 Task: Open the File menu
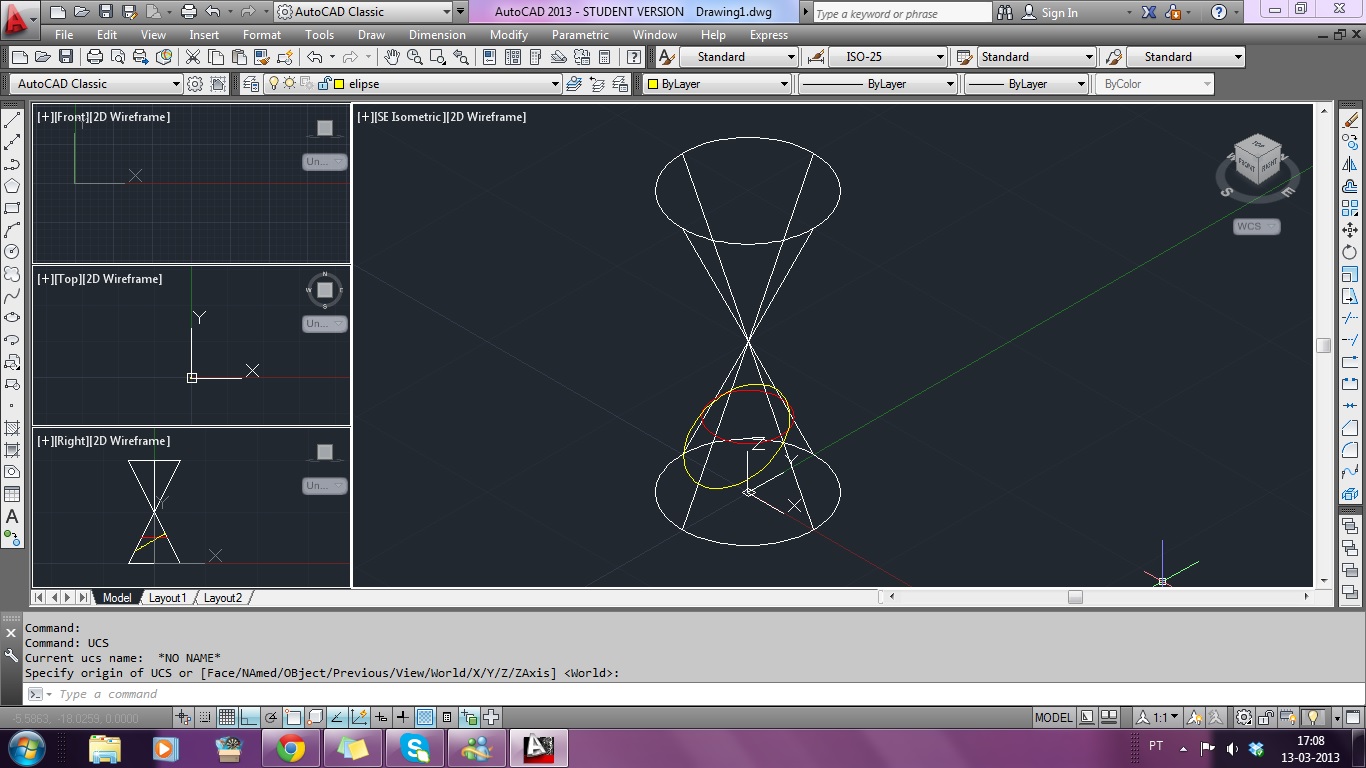tap(64, 35)
